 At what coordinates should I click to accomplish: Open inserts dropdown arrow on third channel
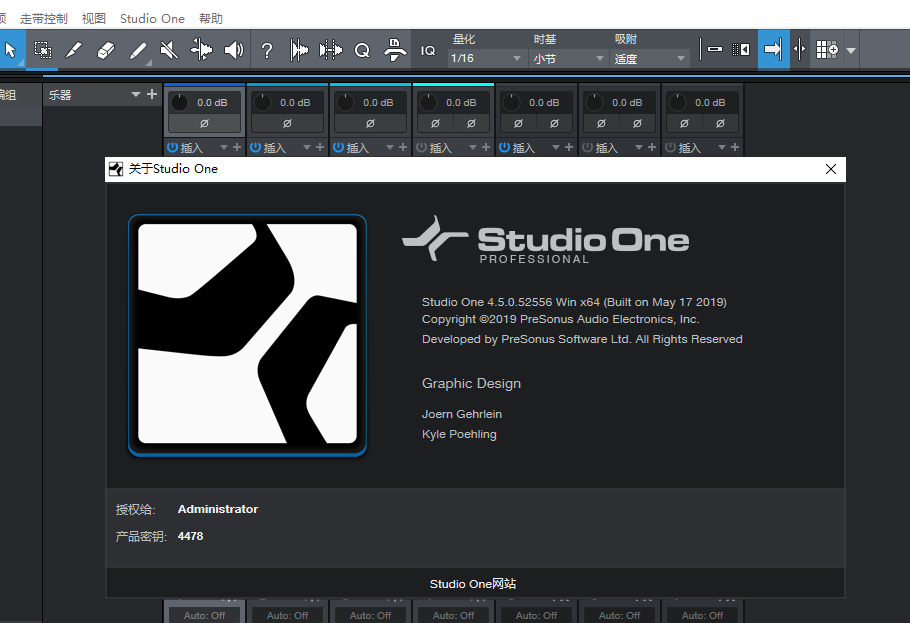[x=389, y=147]
